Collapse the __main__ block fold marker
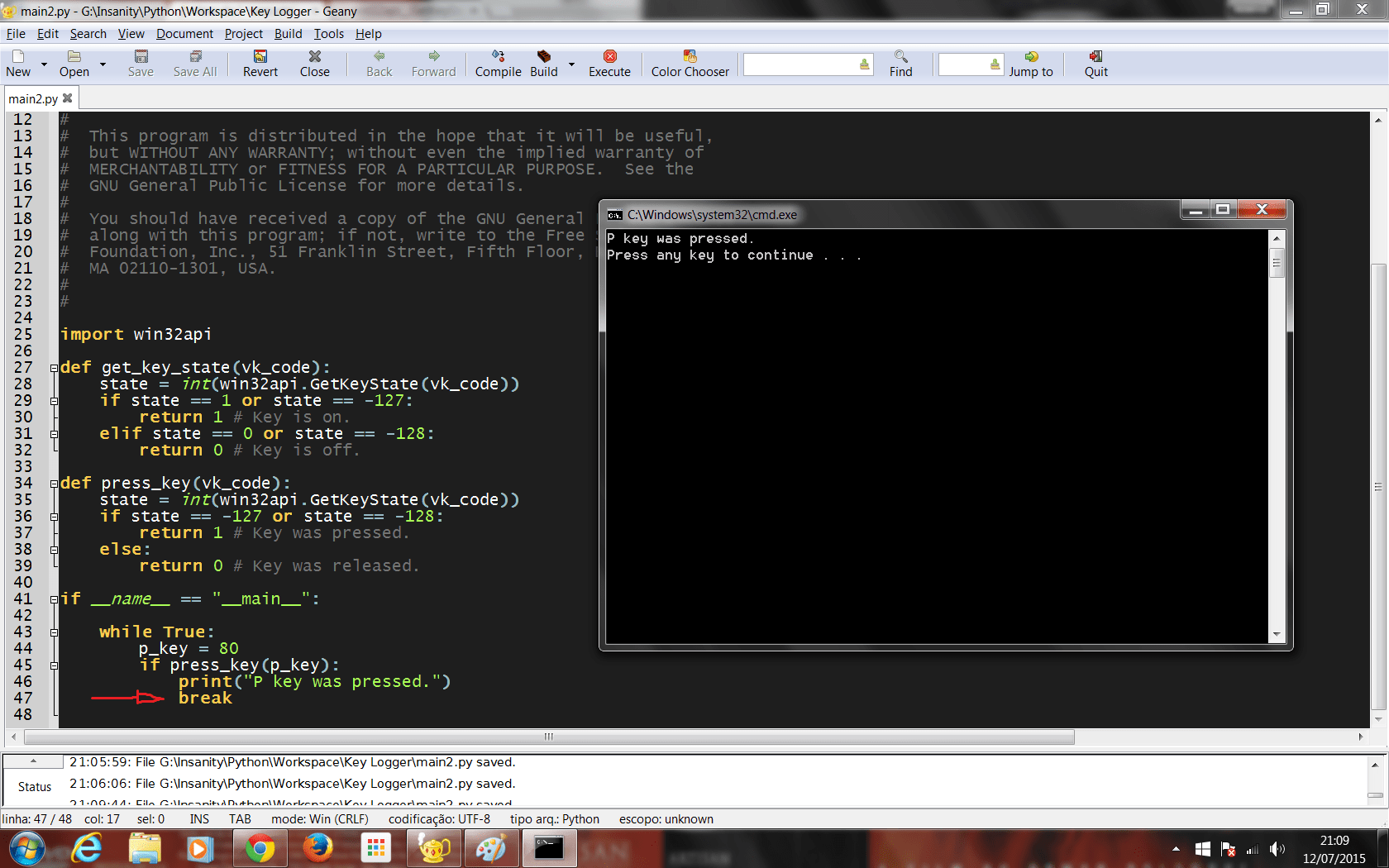Image resolution: width=1389 pixels, height=868 pixels. click(53, 599)
